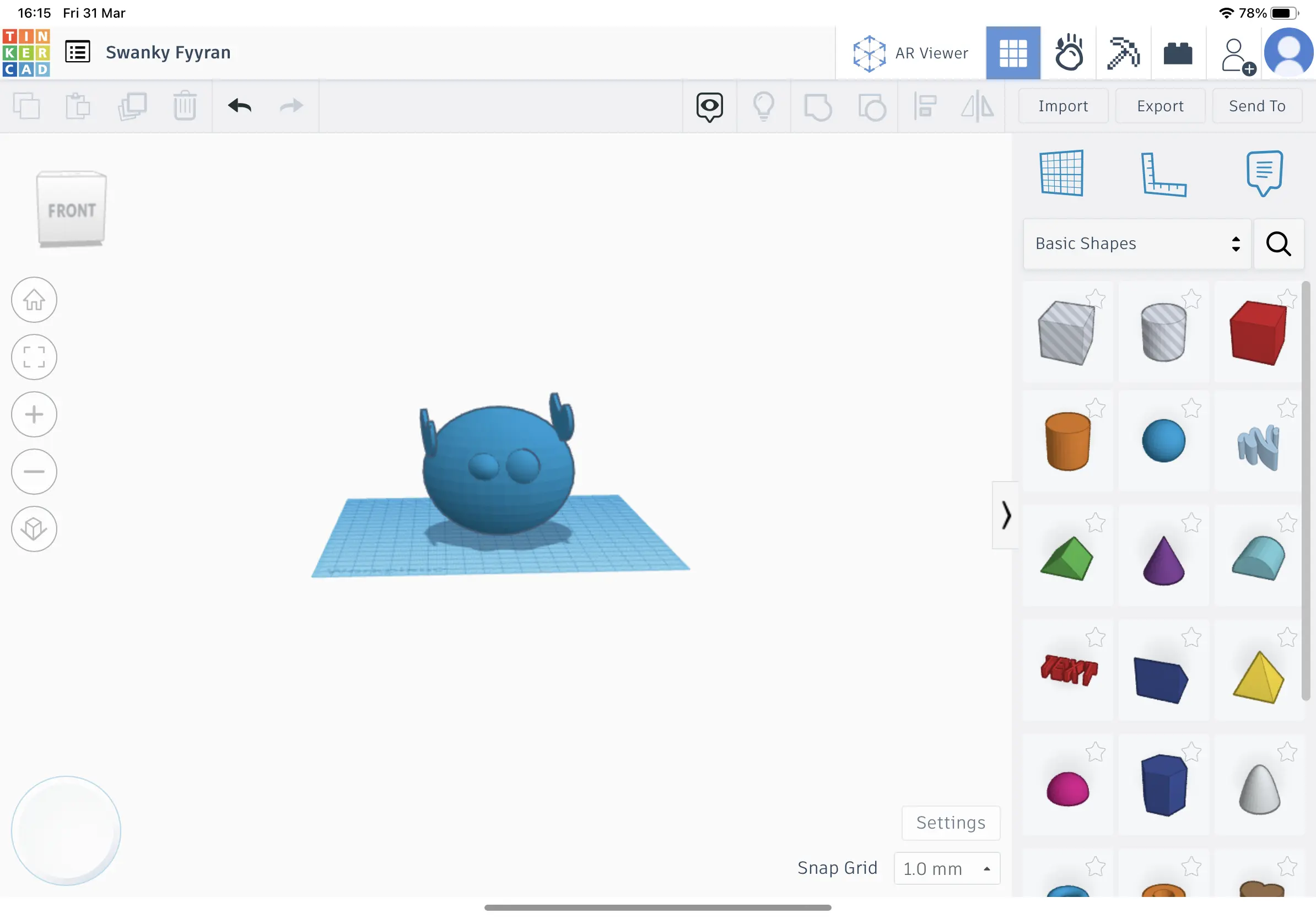
Task: Zoom in with the plus button
Action: (34, 414)
